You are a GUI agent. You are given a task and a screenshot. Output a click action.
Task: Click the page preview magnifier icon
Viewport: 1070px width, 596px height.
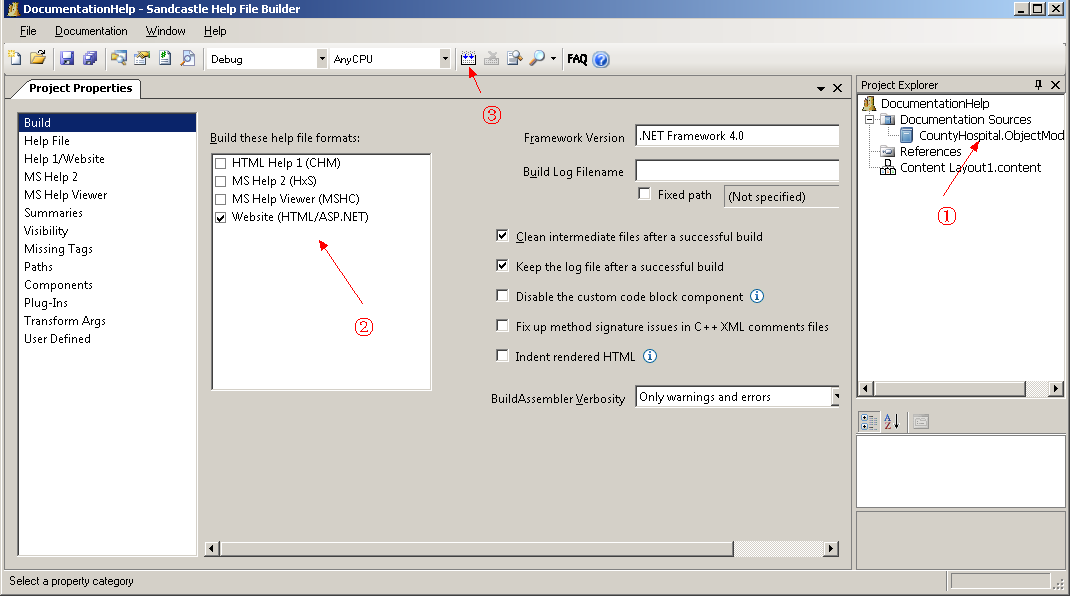point(188,59)
